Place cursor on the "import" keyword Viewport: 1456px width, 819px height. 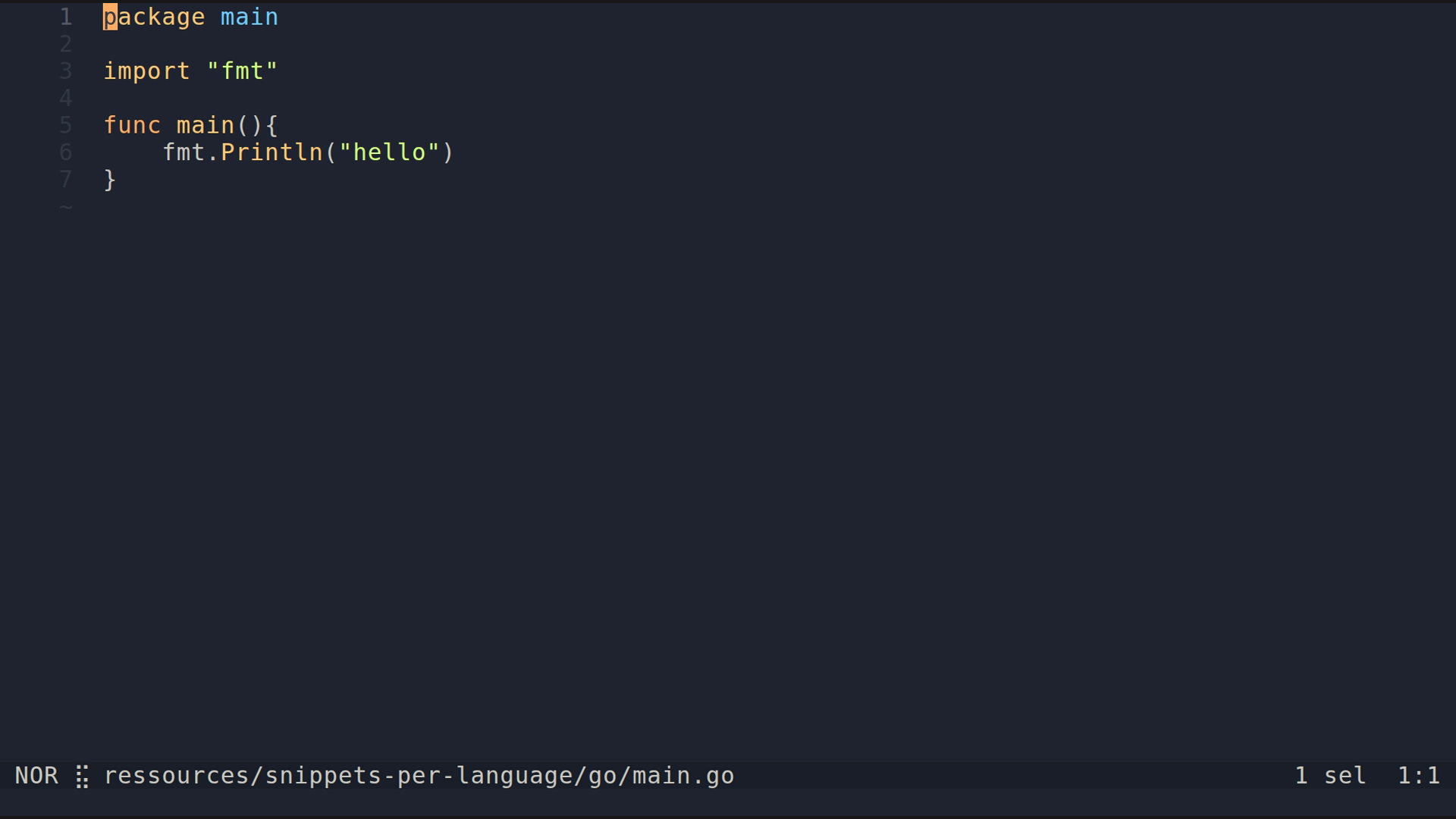click(x=146, y=71)
